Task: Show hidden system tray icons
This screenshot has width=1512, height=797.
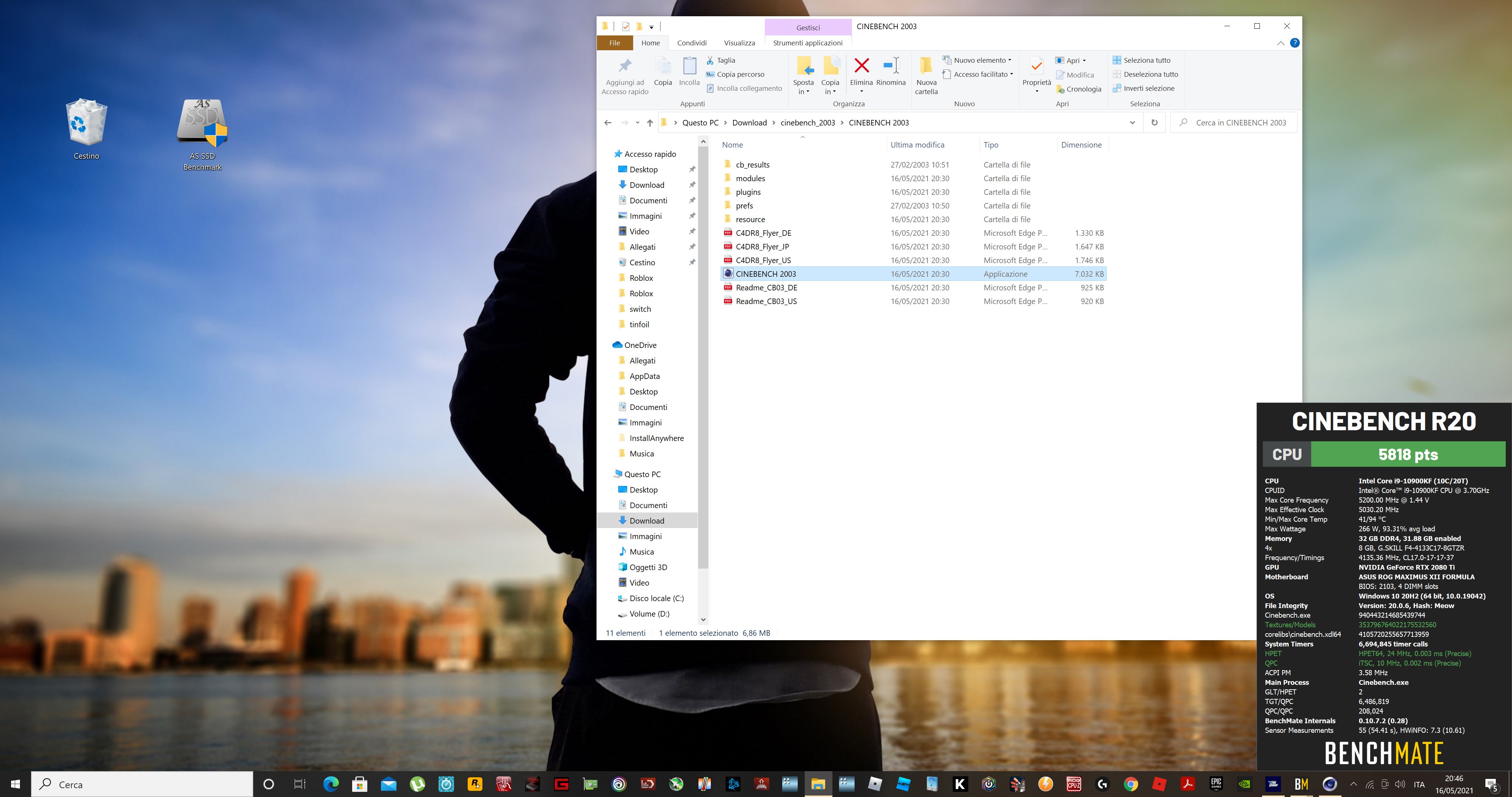Action: (x=1354, y=784)
